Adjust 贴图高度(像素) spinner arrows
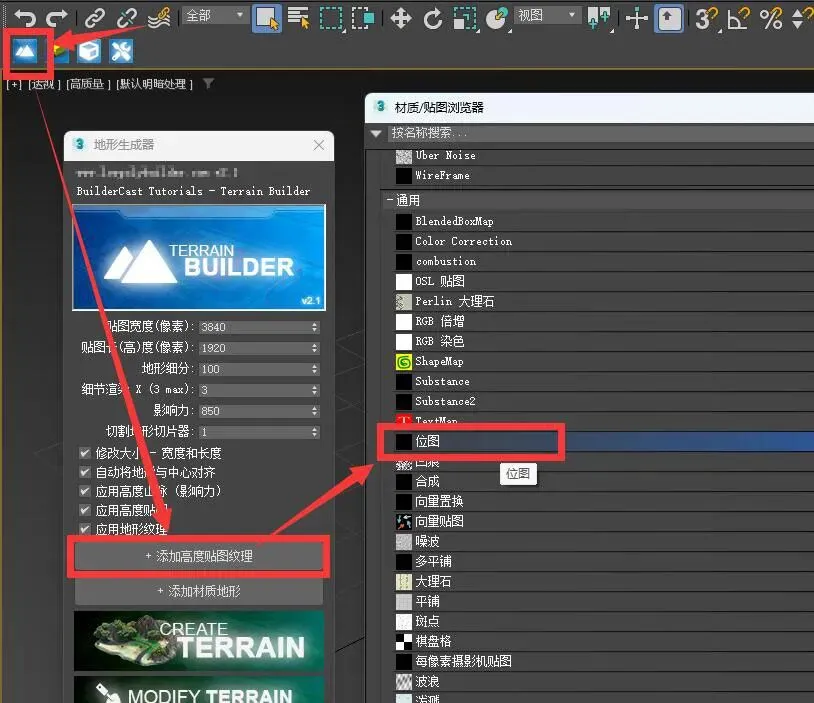 [x=314, y=348]
